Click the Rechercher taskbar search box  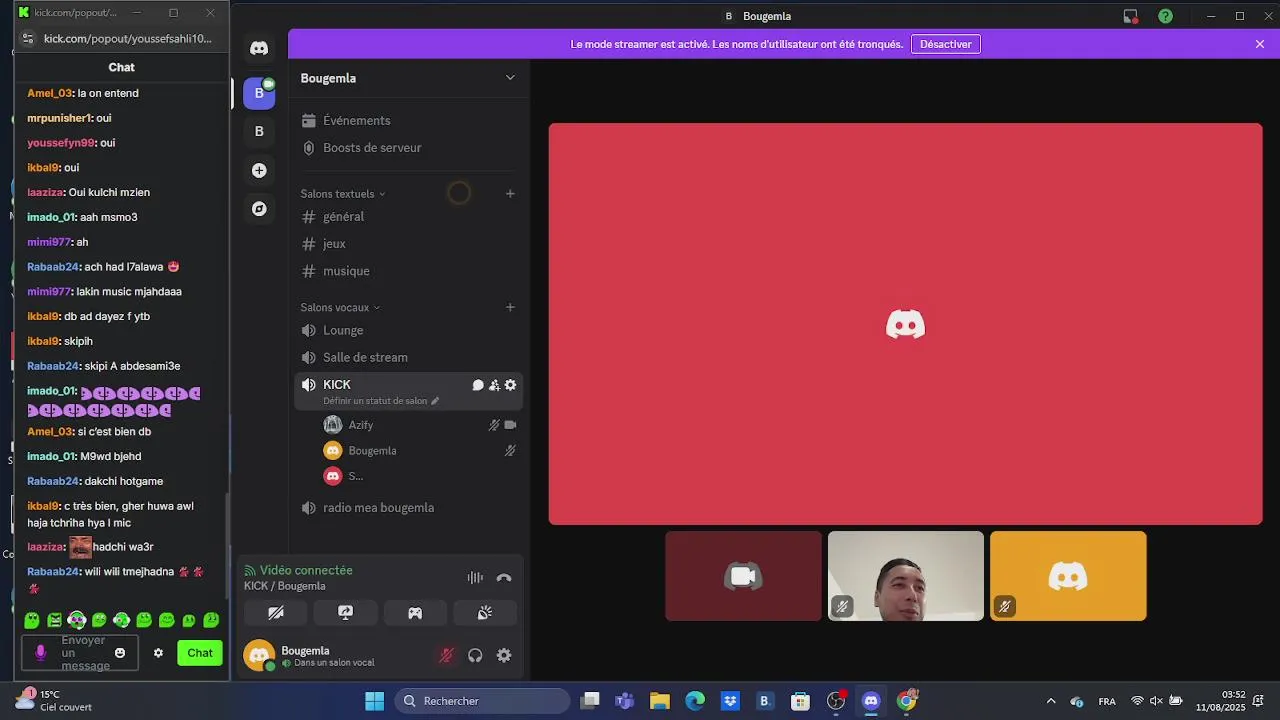[483, 701]
